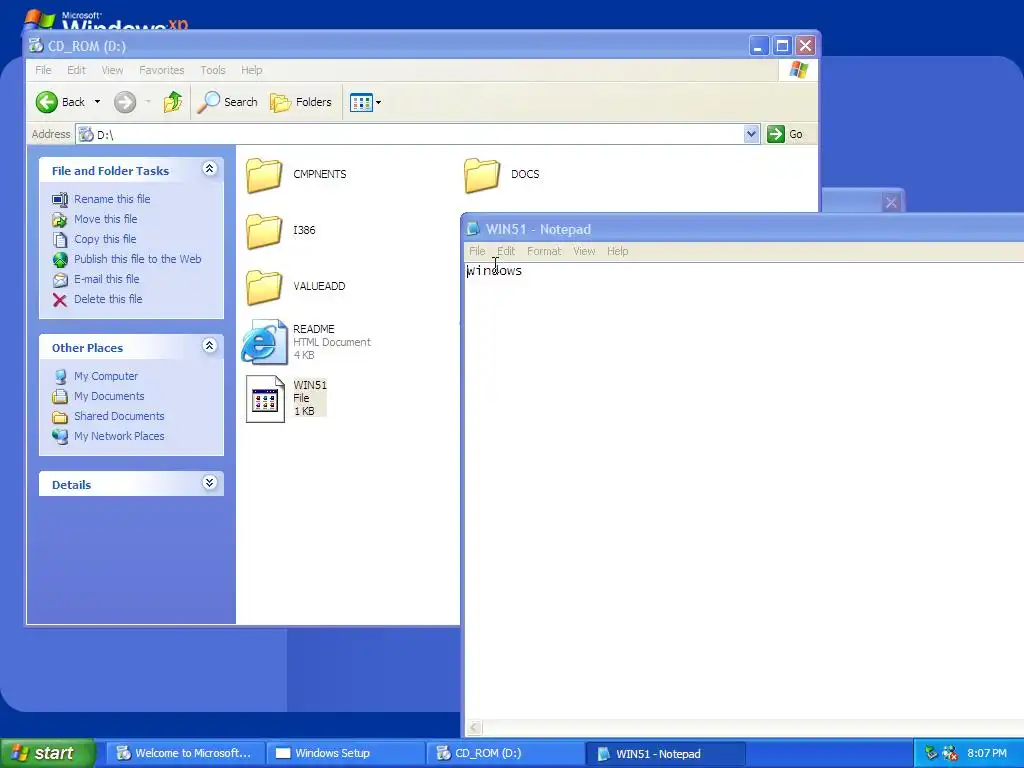Image resolution: width=1024 pixels, height=768 pixels.
Task: Select the WIN51 file icon
Action: [265, 398]
